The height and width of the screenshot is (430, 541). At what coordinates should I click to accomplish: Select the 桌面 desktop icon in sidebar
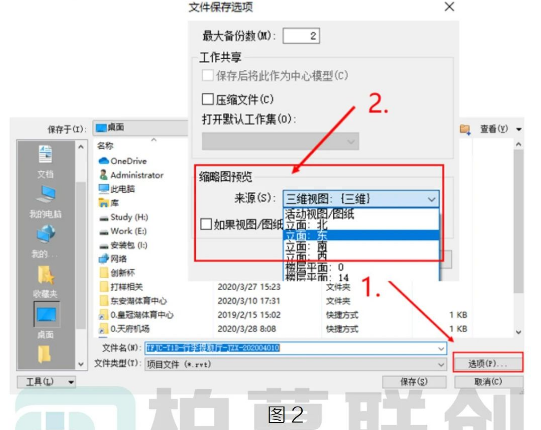point(46,314)
